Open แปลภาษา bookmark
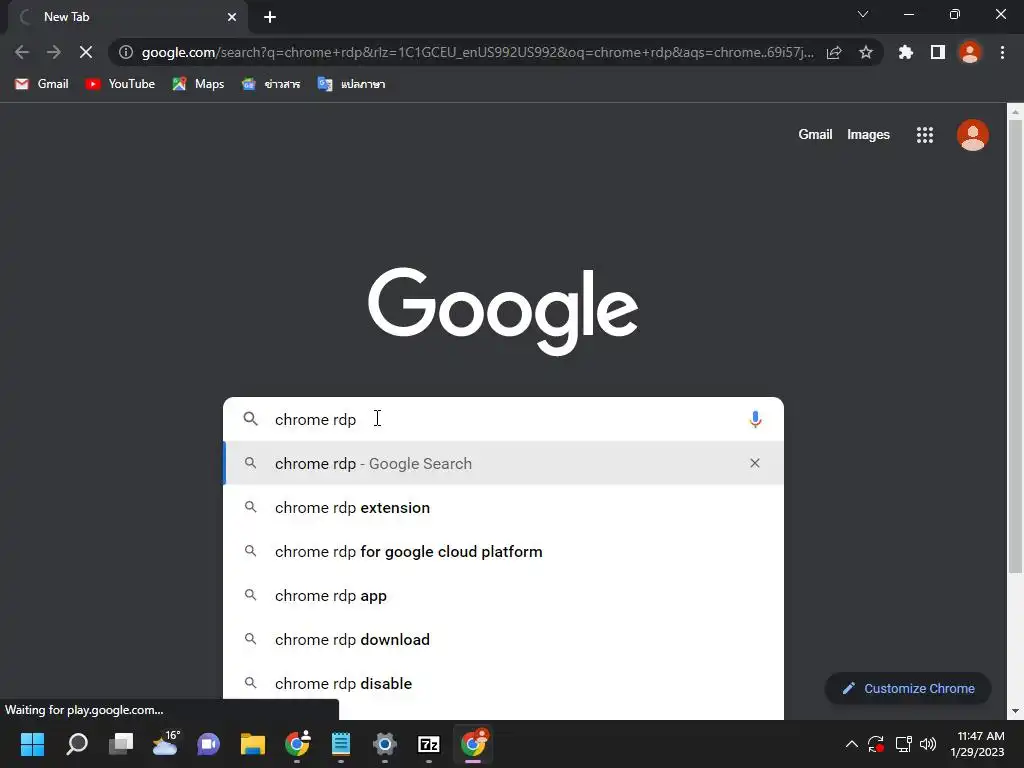 351,84
